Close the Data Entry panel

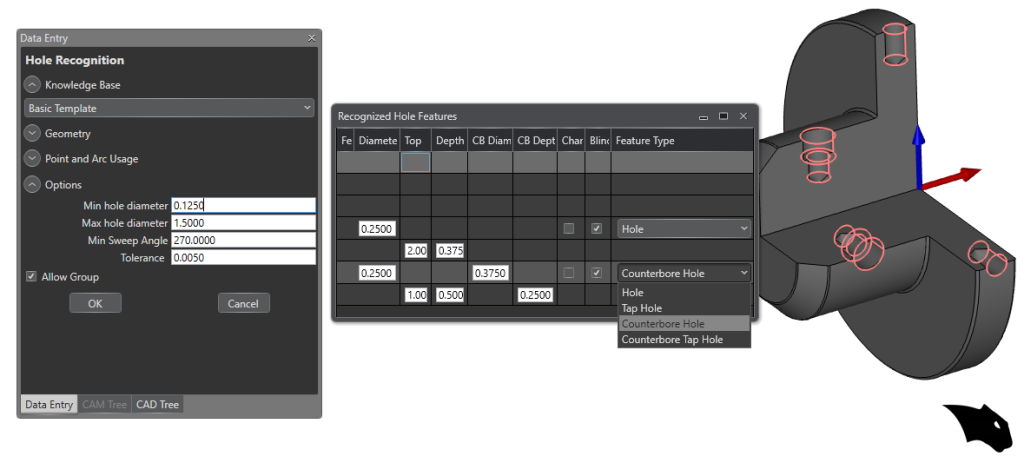pyautogui.click(x=311, y=38)
